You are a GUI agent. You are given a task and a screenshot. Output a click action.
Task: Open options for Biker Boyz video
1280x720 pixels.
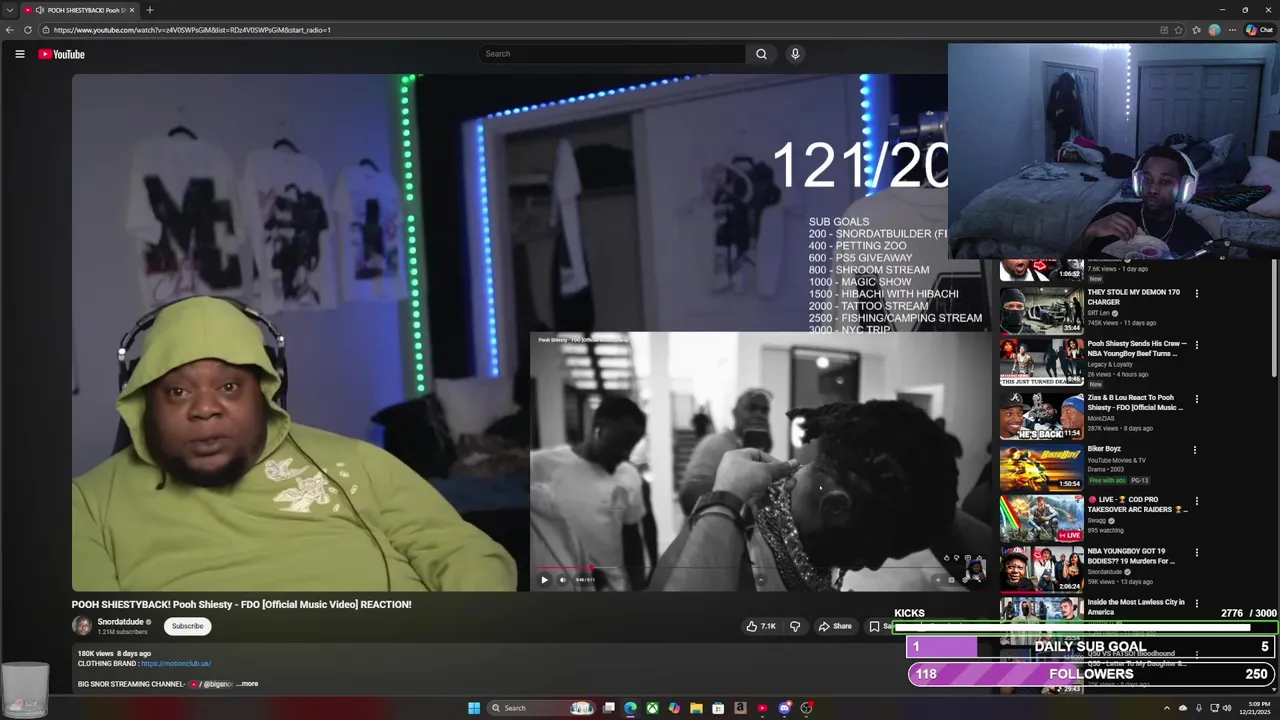[1196, 450]
